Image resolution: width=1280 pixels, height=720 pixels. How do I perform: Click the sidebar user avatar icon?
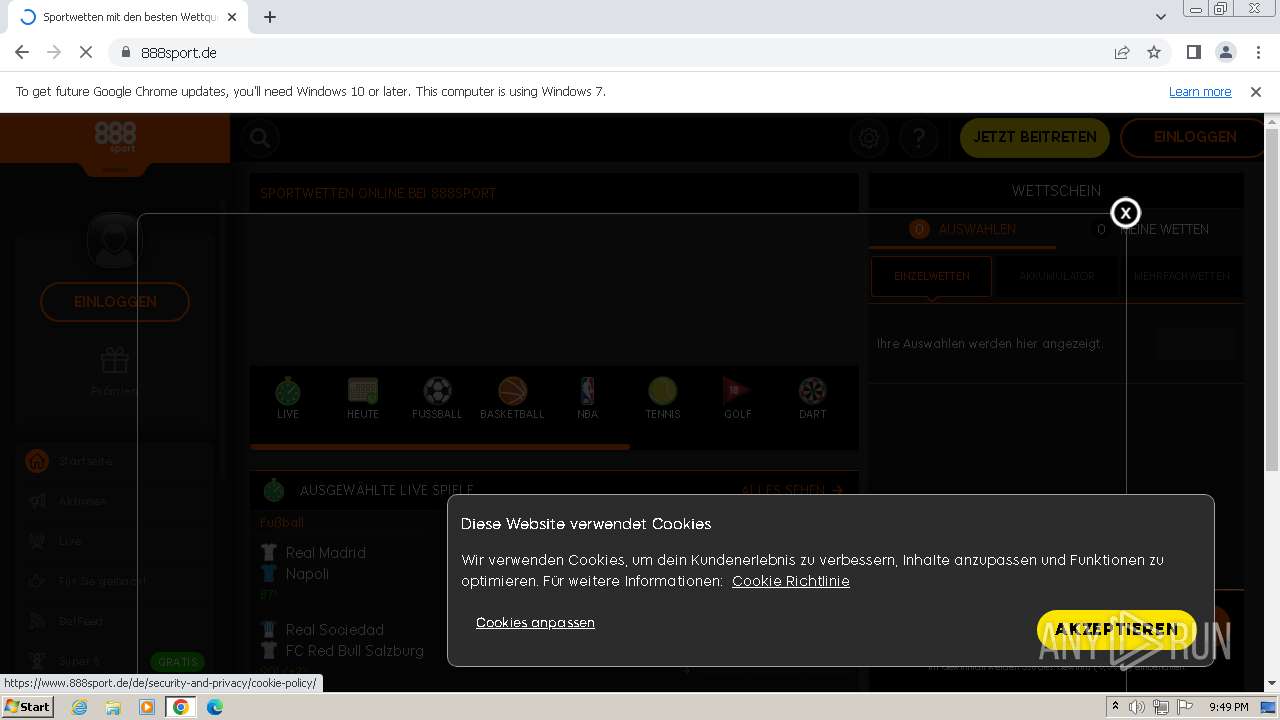click(114, 241)
